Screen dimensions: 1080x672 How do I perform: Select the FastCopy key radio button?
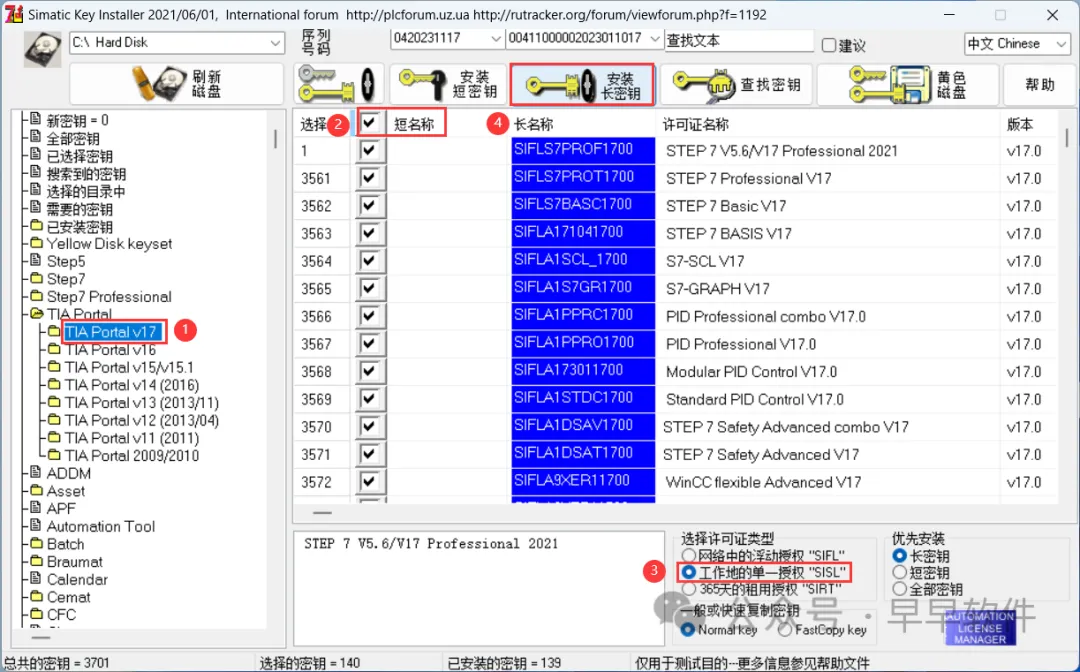point(785,629)
